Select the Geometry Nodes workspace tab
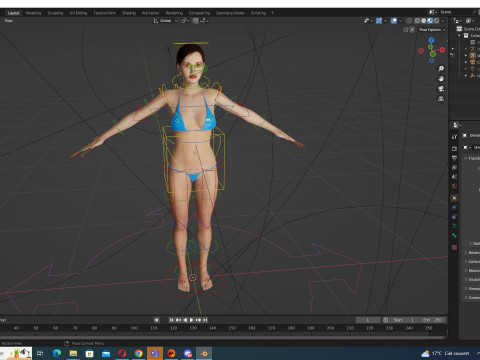 click(x=230, y=13)
